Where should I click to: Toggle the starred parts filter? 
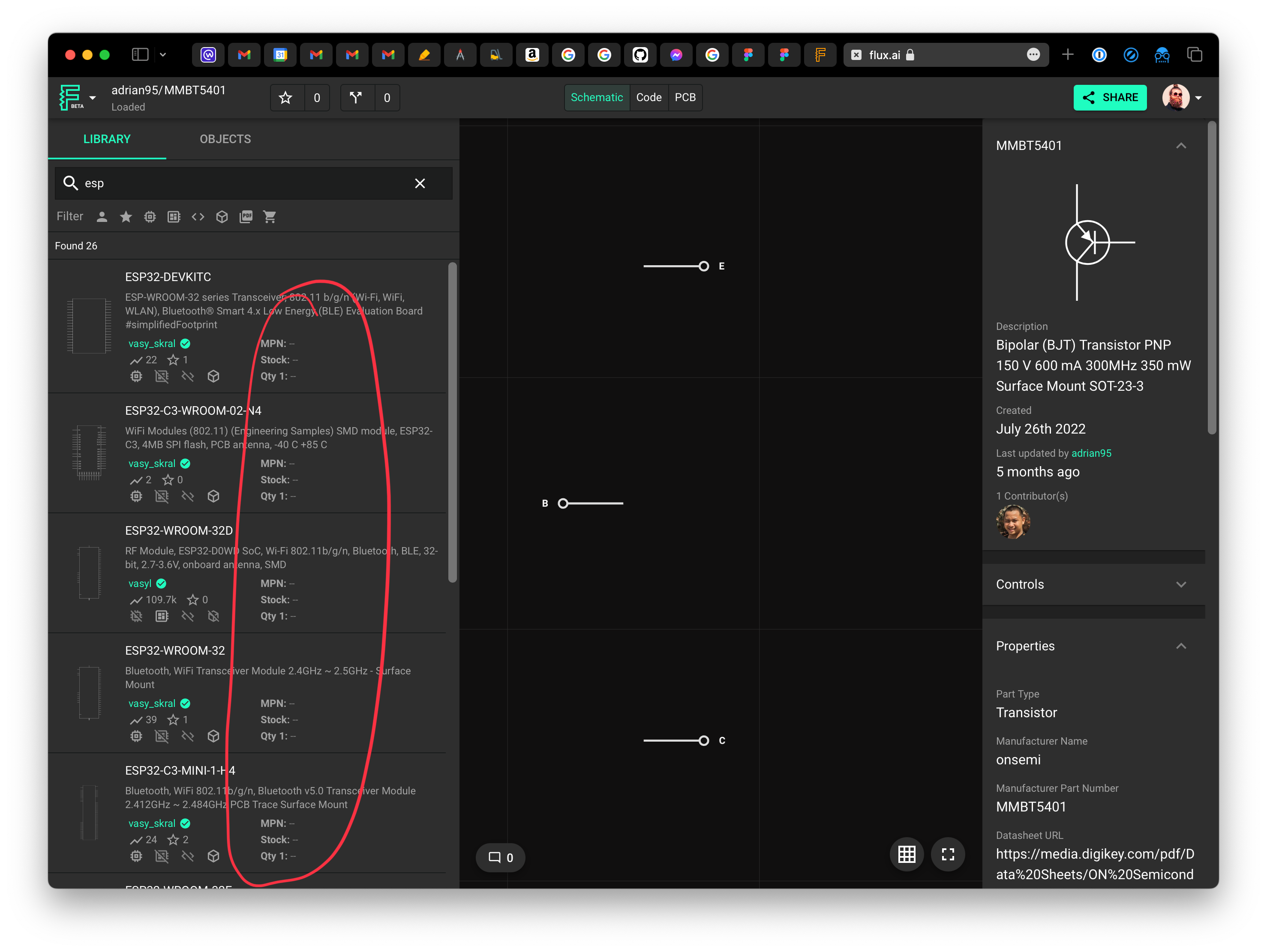pos(126,217)
